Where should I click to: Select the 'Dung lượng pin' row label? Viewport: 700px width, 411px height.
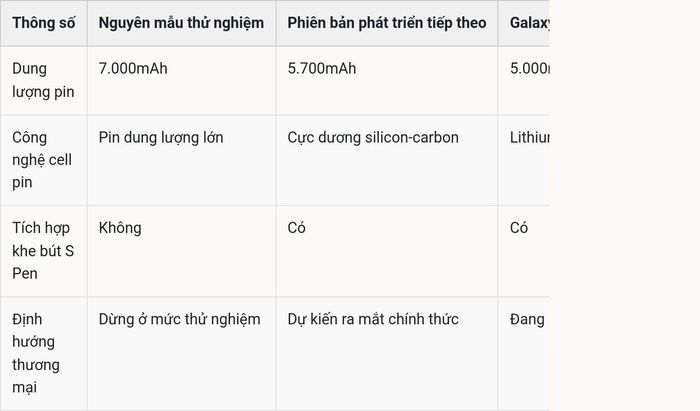point(43,80)
